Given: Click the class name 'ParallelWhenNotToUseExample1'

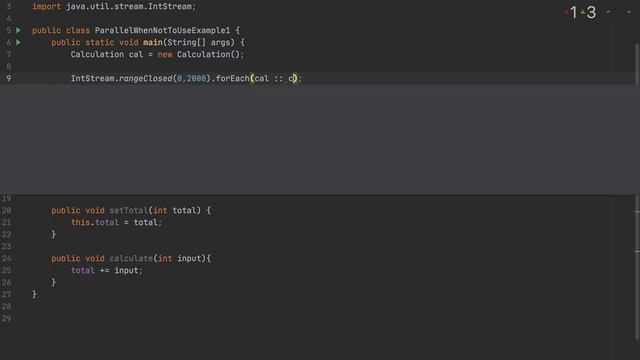Looking at the screenshot, I should [162, 30].
